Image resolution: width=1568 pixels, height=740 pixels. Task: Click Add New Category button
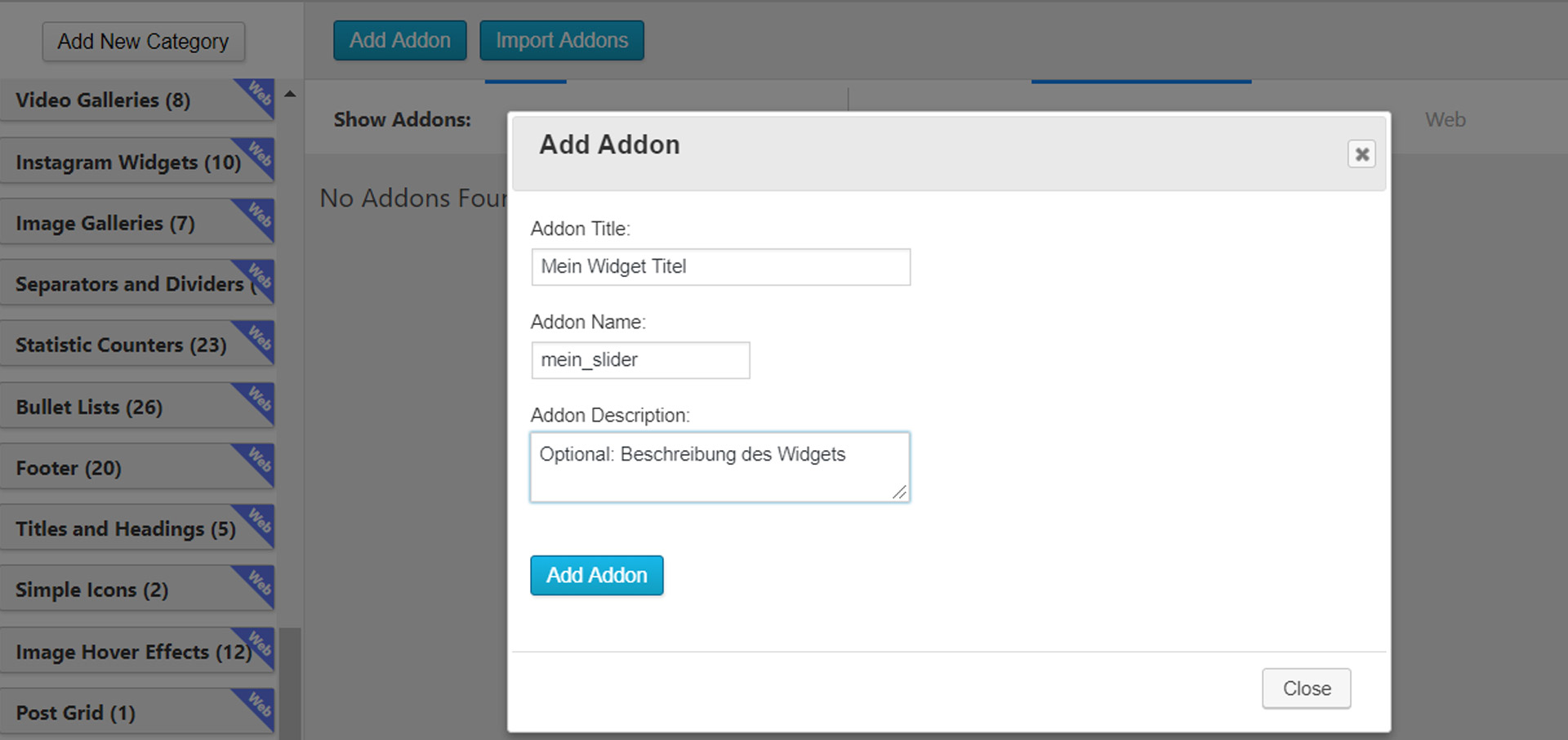[144, 42]
